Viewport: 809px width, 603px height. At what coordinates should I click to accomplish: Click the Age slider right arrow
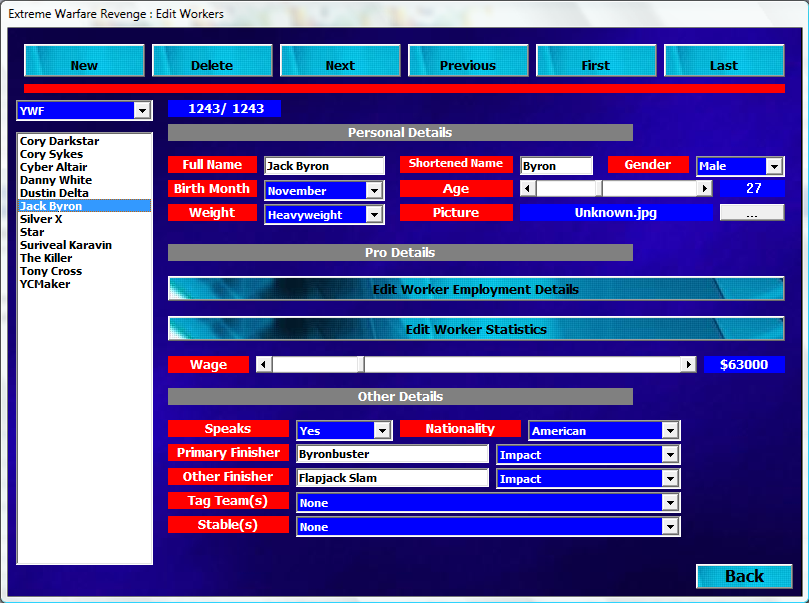[x=704, y=188]
